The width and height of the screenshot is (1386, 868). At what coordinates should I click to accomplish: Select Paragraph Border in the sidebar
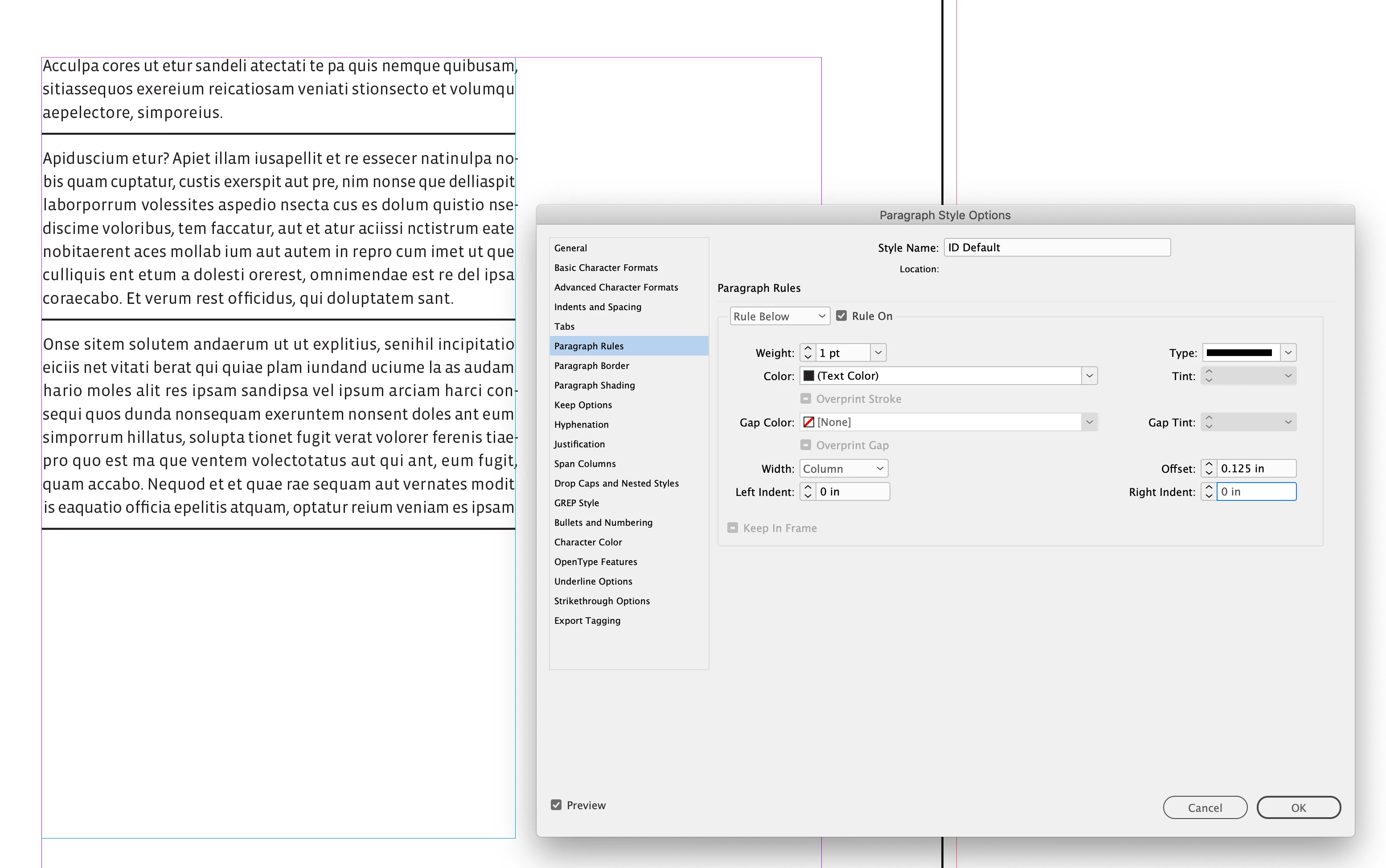pyautogui.click(x=591, y=366)
